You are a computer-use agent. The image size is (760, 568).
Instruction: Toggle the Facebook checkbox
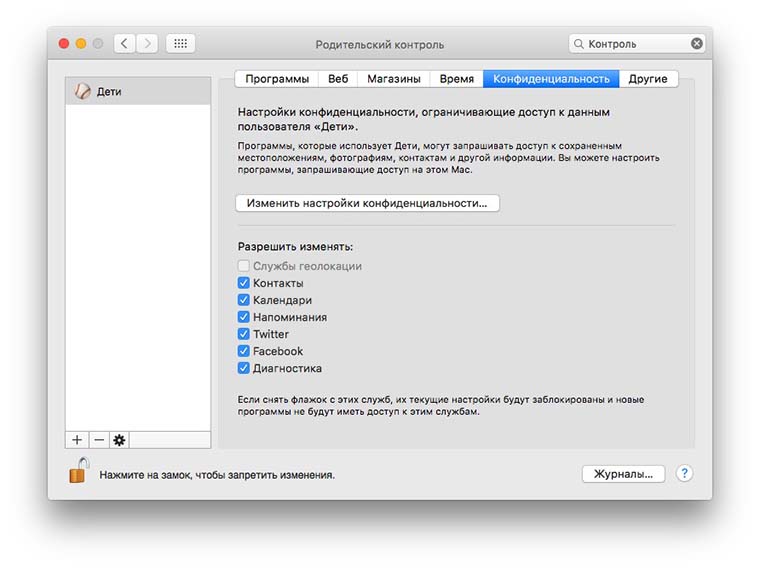[243, 351]
